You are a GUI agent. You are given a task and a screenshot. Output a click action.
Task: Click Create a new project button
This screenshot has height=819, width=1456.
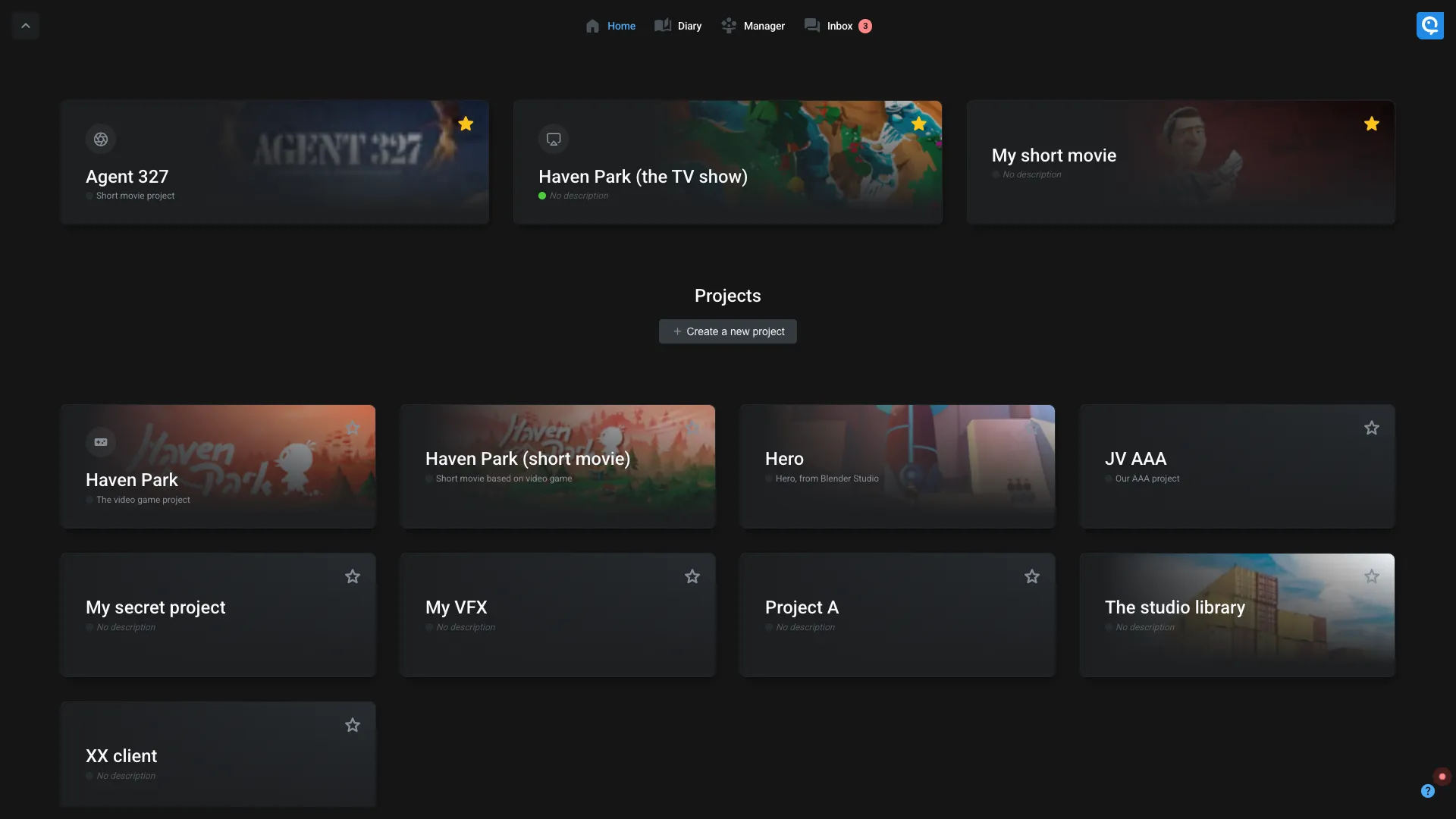coord(727,331)
